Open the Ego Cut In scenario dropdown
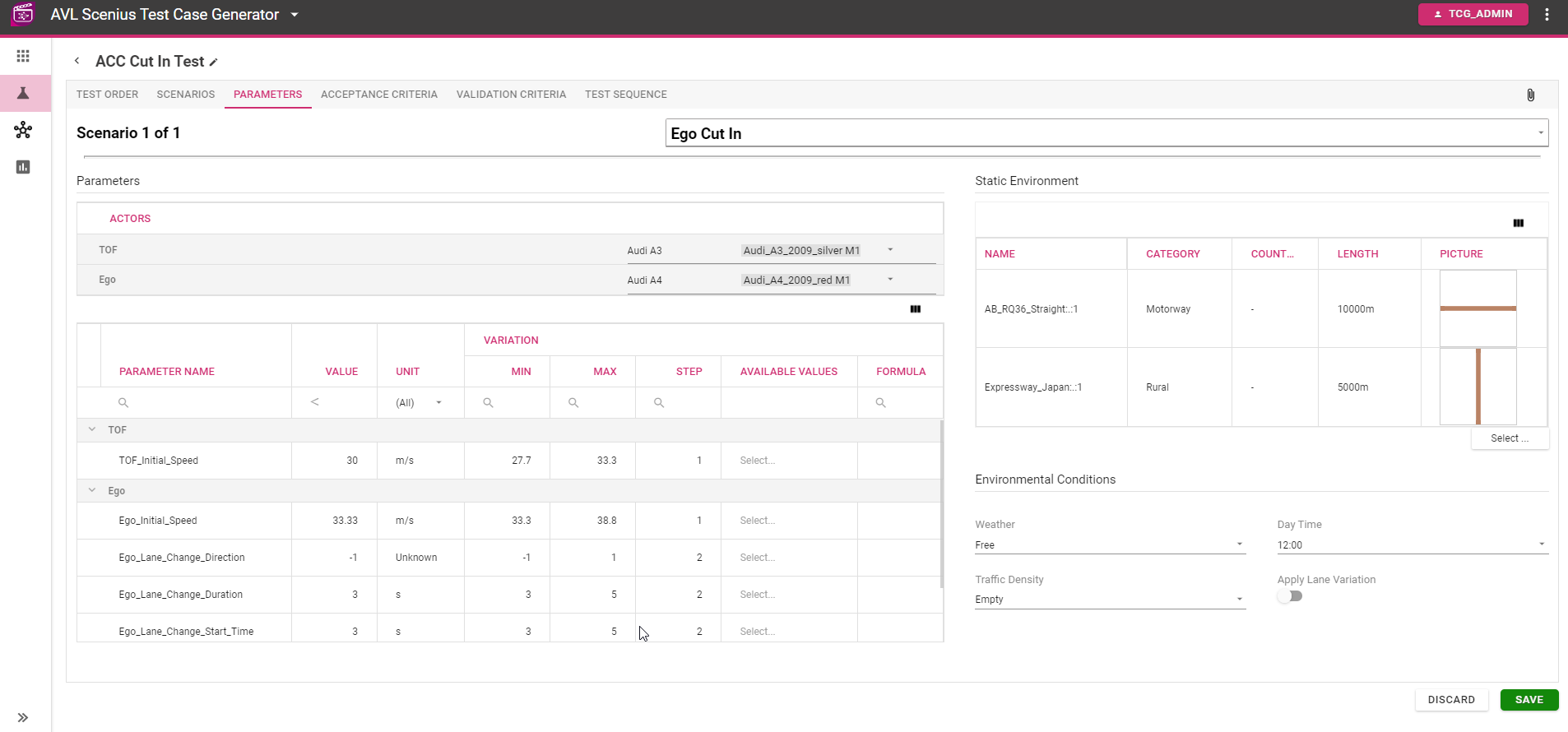The height and width of the screenshot is (732, 1568). click(x=1106, y=133)
